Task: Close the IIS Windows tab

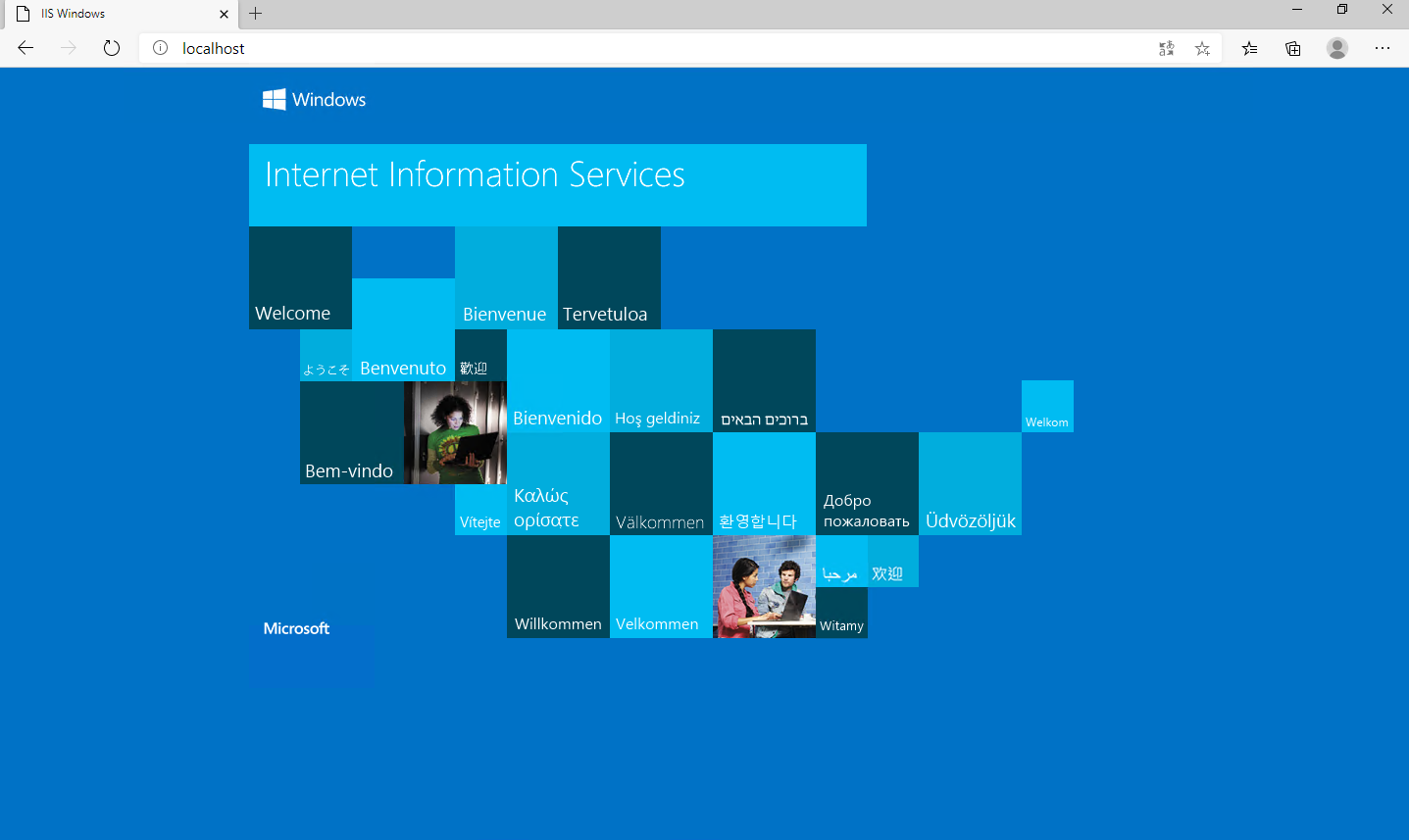Action: 224,14
